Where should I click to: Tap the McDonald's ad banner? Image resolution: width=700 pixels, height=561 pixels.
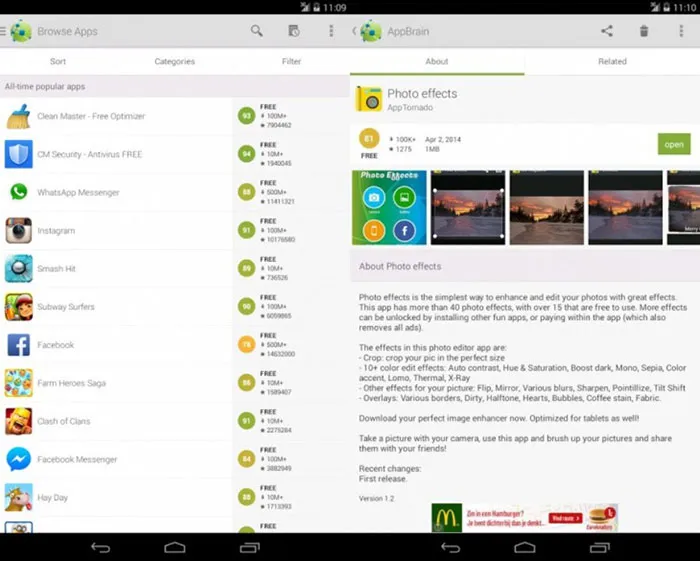525,518
